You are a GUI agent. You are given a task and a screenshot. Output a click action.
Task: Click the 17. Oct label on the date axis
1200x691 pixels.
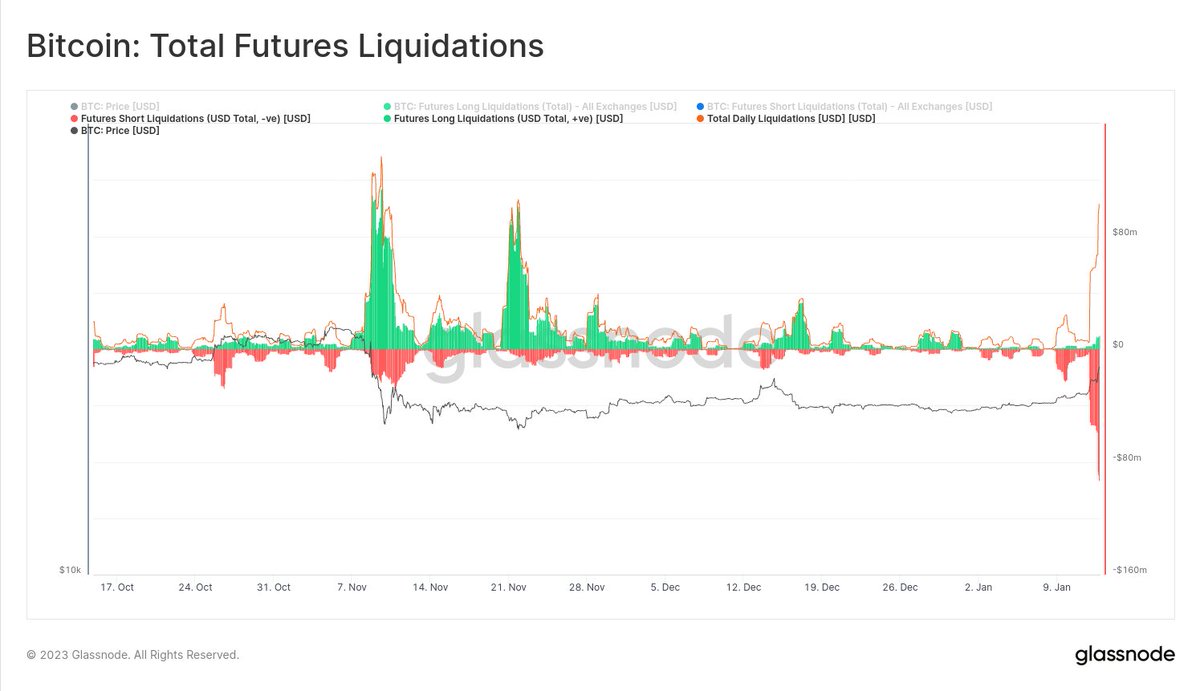(118, 587)
